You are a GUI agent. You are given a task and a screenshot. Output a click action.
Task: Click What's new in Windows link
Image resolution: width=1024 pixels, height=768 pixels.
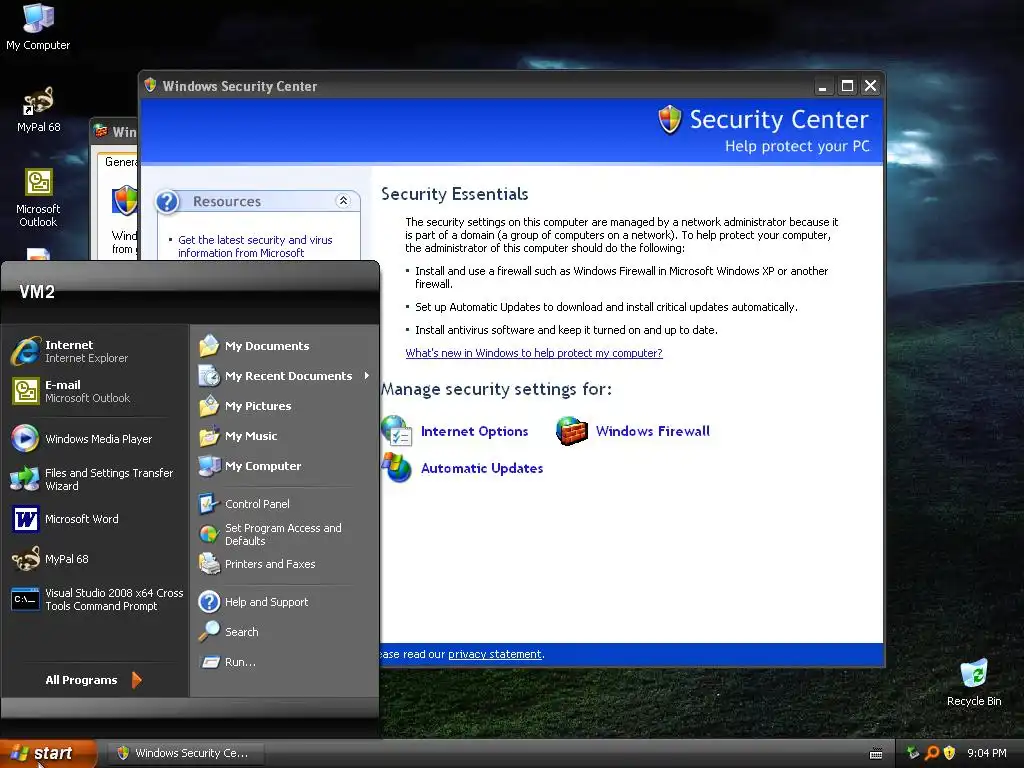point(534,353)
